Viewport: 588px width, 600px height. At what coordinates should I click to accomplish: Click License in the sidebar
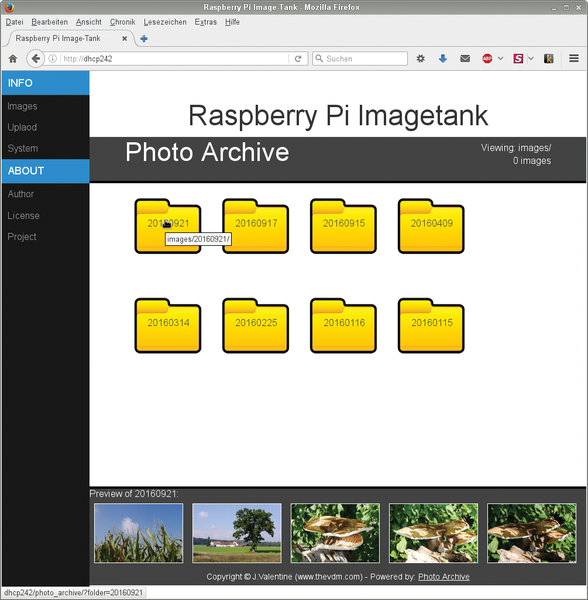pyautogui.click(x=23, y=216)
